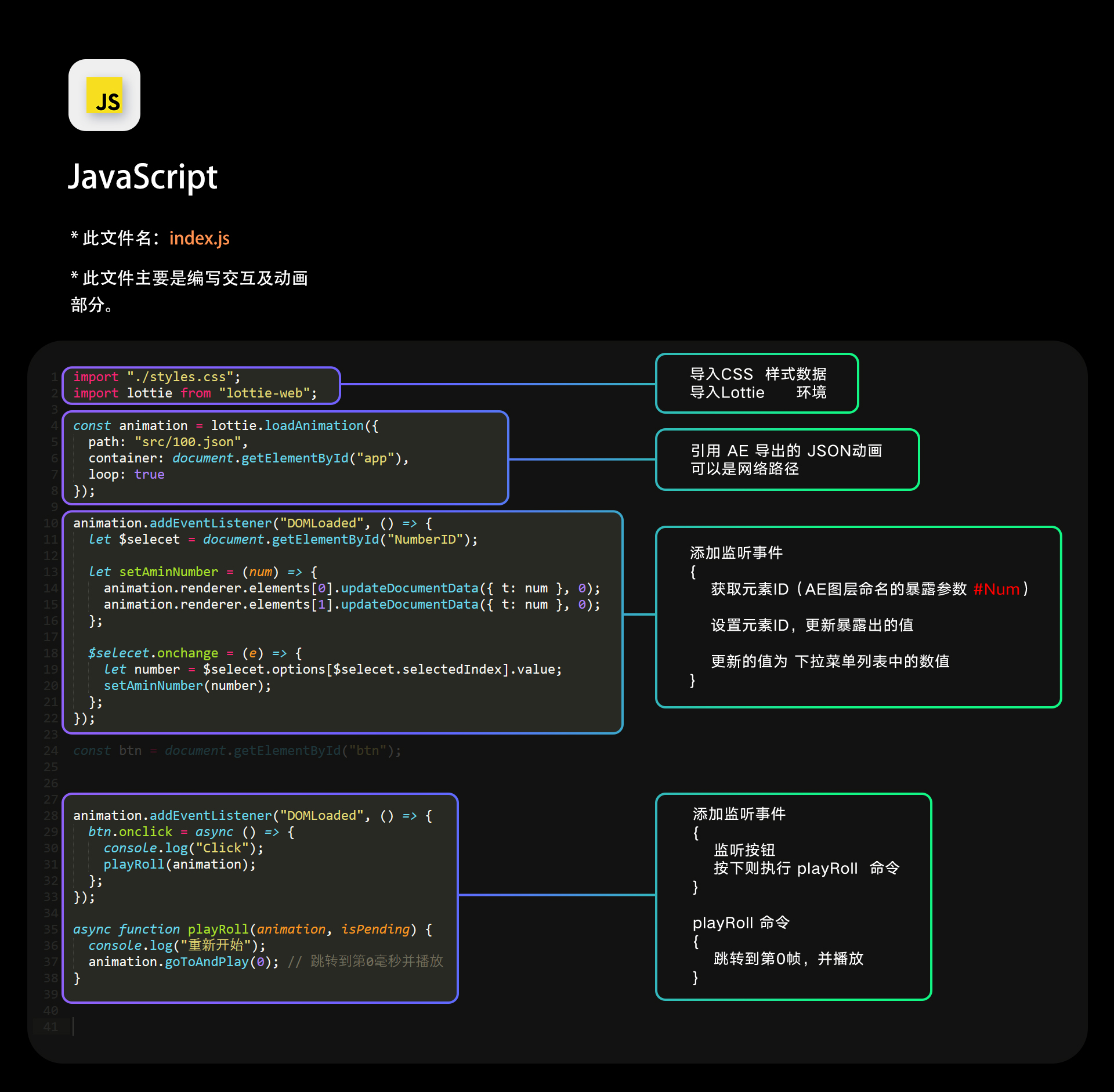
Task: Click the dimmed const btn line
Action: pos(237,750)
